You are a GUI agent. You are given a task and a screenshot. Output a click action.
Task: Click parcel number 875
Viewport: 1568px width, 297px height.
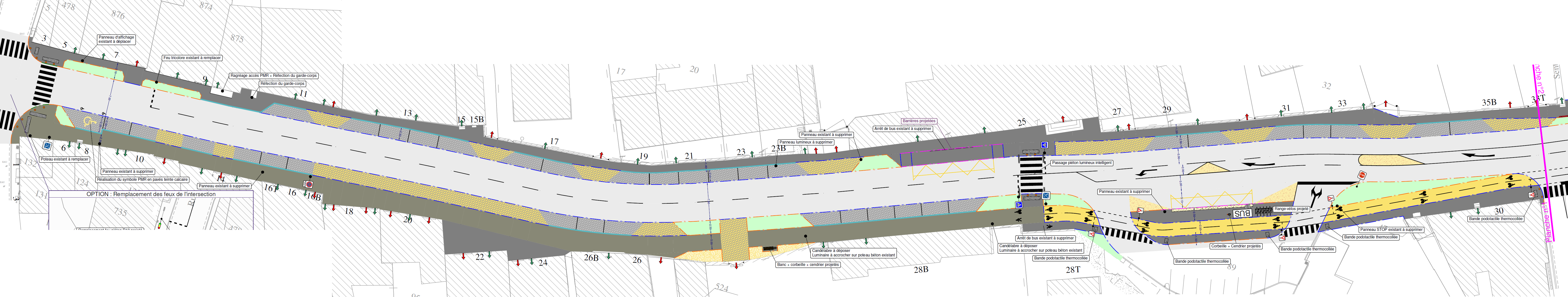click(x=237, y=39)
